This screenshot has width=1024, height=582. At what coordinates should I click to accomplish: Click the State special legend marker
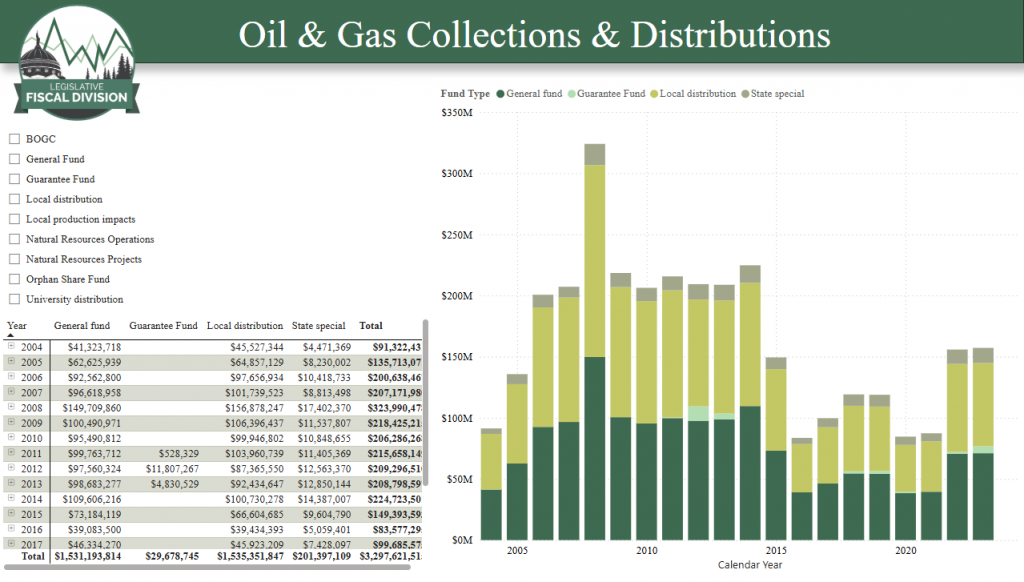746,94
